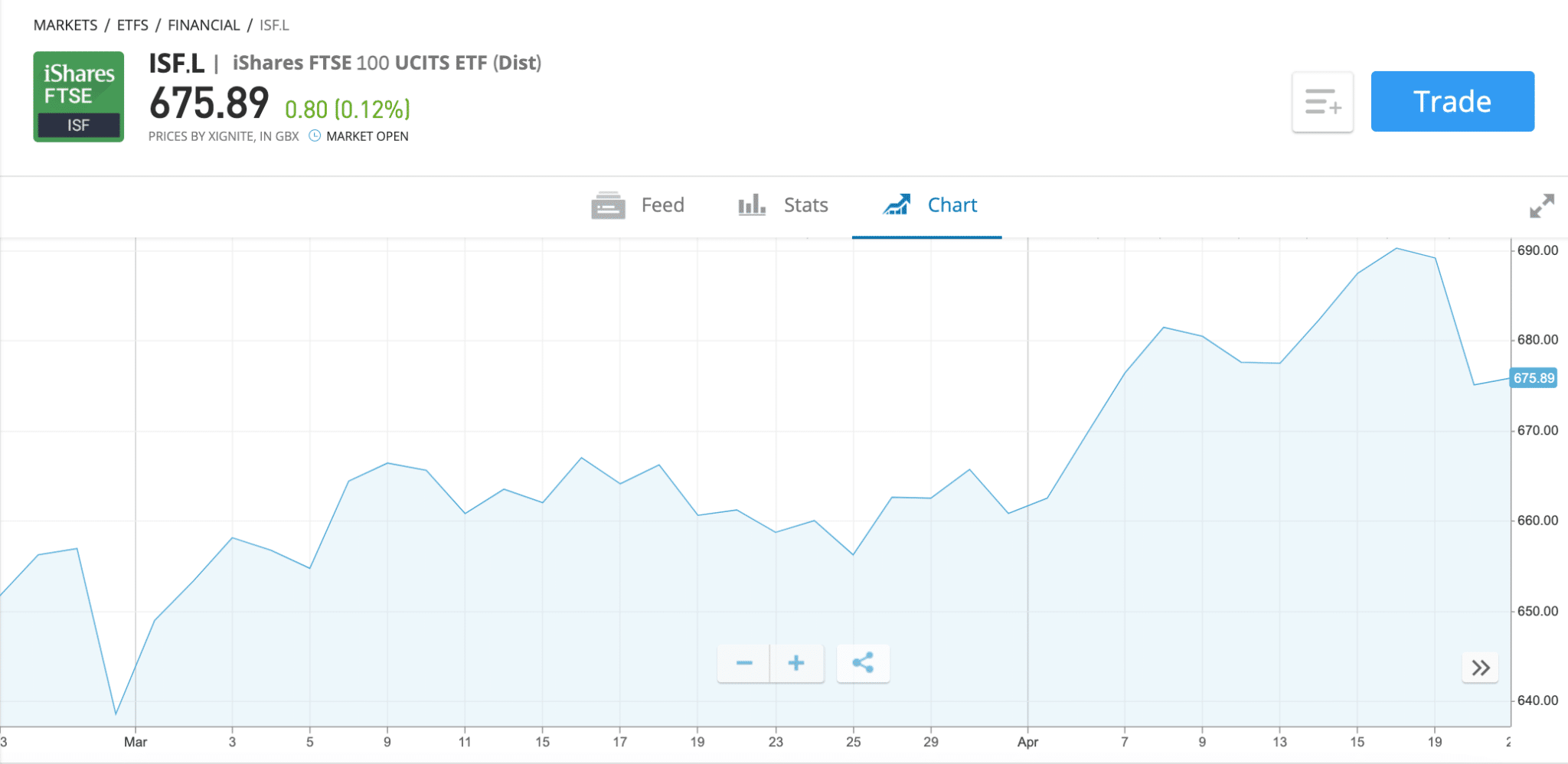Click the 660.00 price axis label
The width and height of the screenshot is (1568, 764).
[1537, 521]
